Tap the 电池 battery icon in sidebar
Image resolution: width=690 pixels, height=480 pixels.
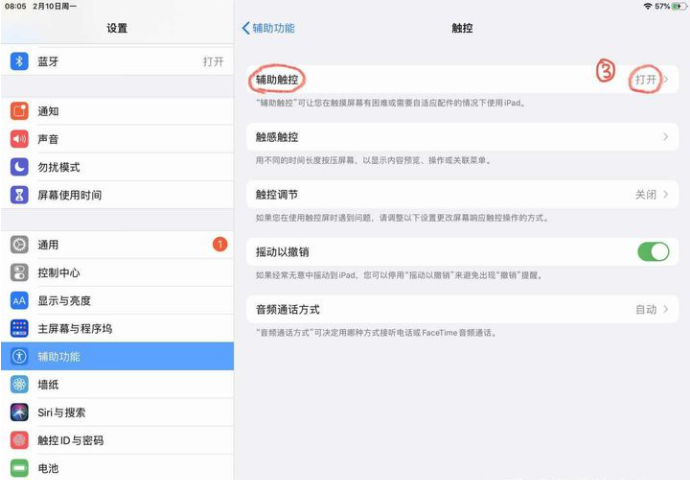[x=19, y=468]
